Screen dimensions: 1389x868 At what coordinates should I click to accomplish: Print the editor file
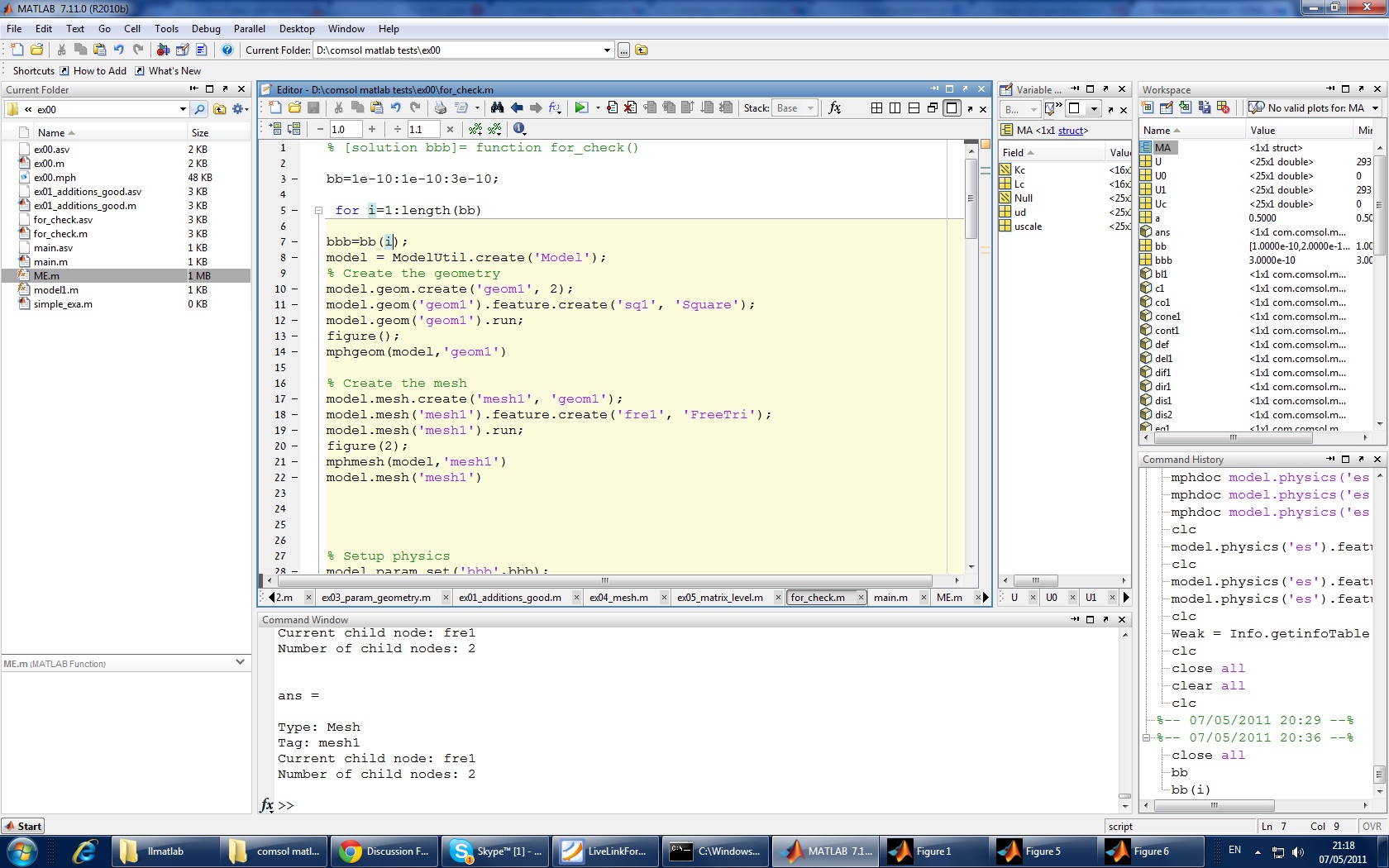[x=440, y=107]
